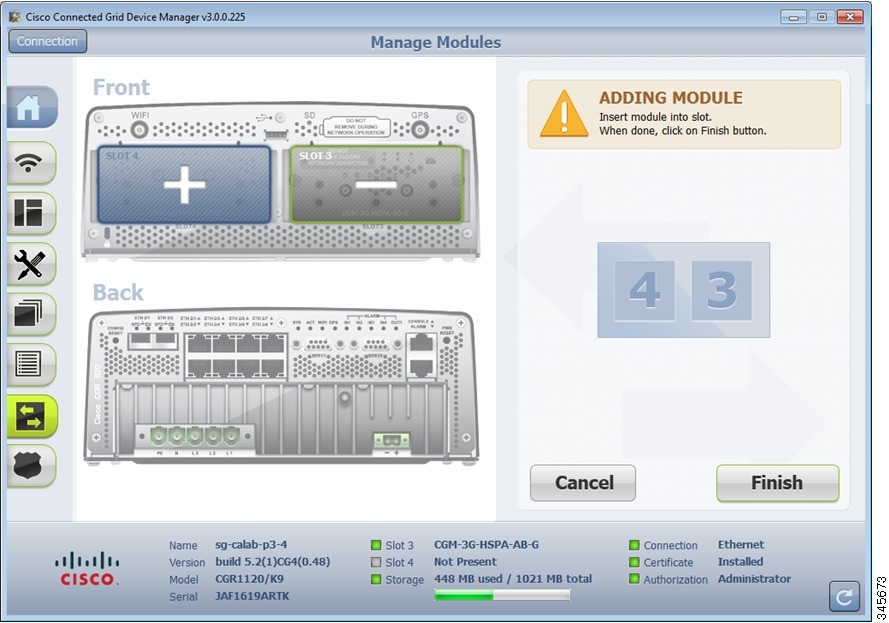
Task: Click the Ethernet connection value
Action: (x=741, y=545)
